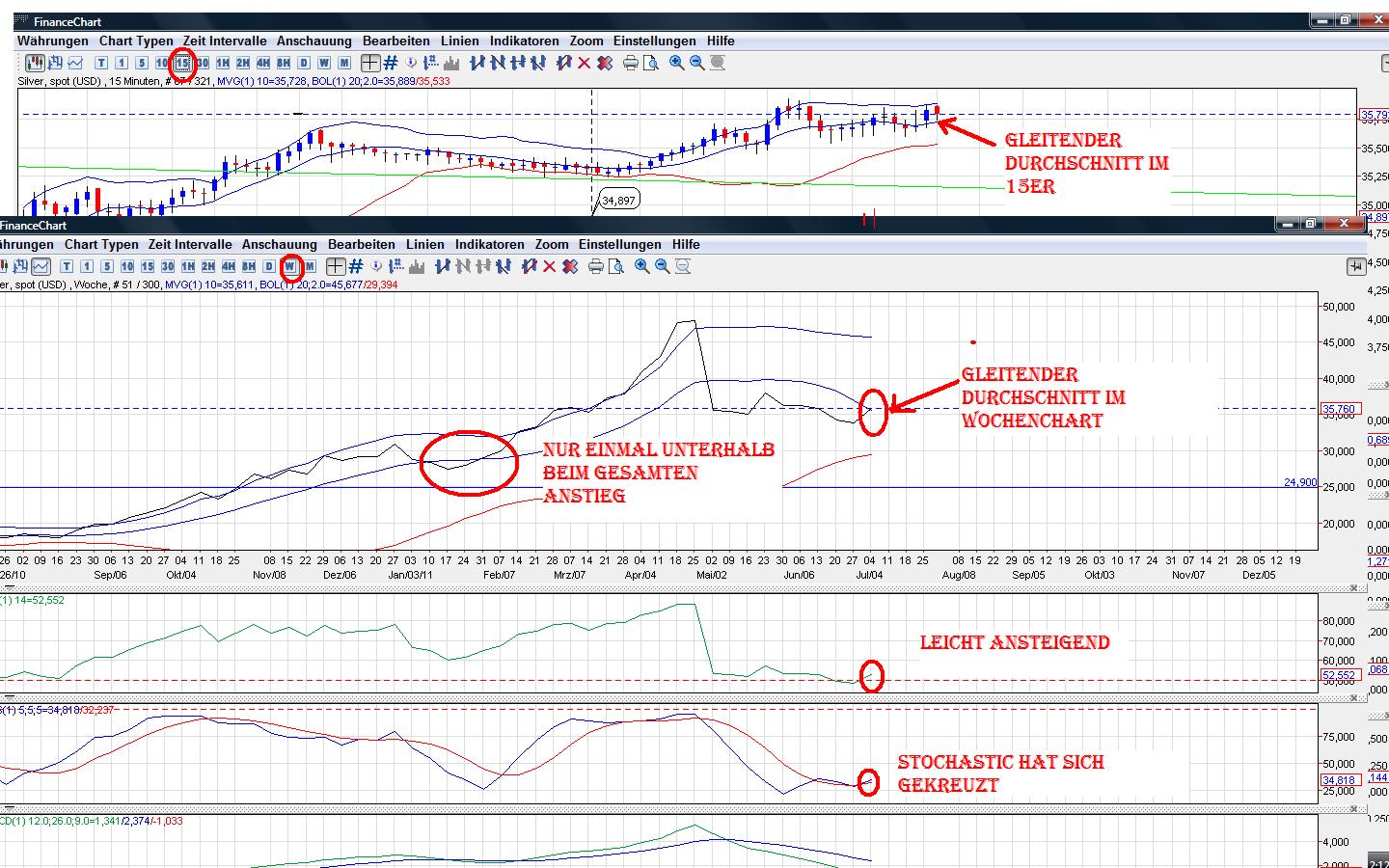The height and width of the screenshot is (868, 1389).
Task: Zoom out on the 15-minute chart
Action: [697, 63]
